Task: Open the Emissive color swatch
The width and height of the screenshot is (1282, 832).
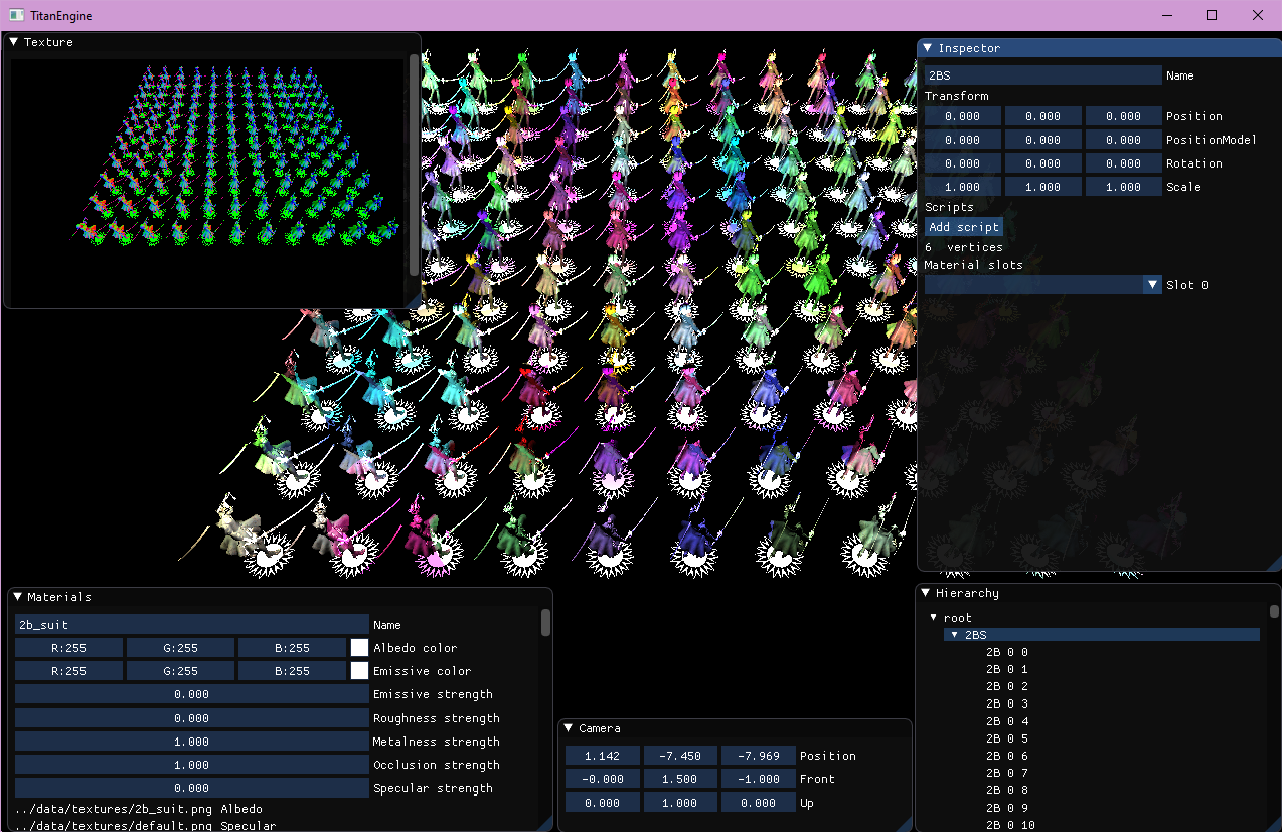Action: (360, 671)
